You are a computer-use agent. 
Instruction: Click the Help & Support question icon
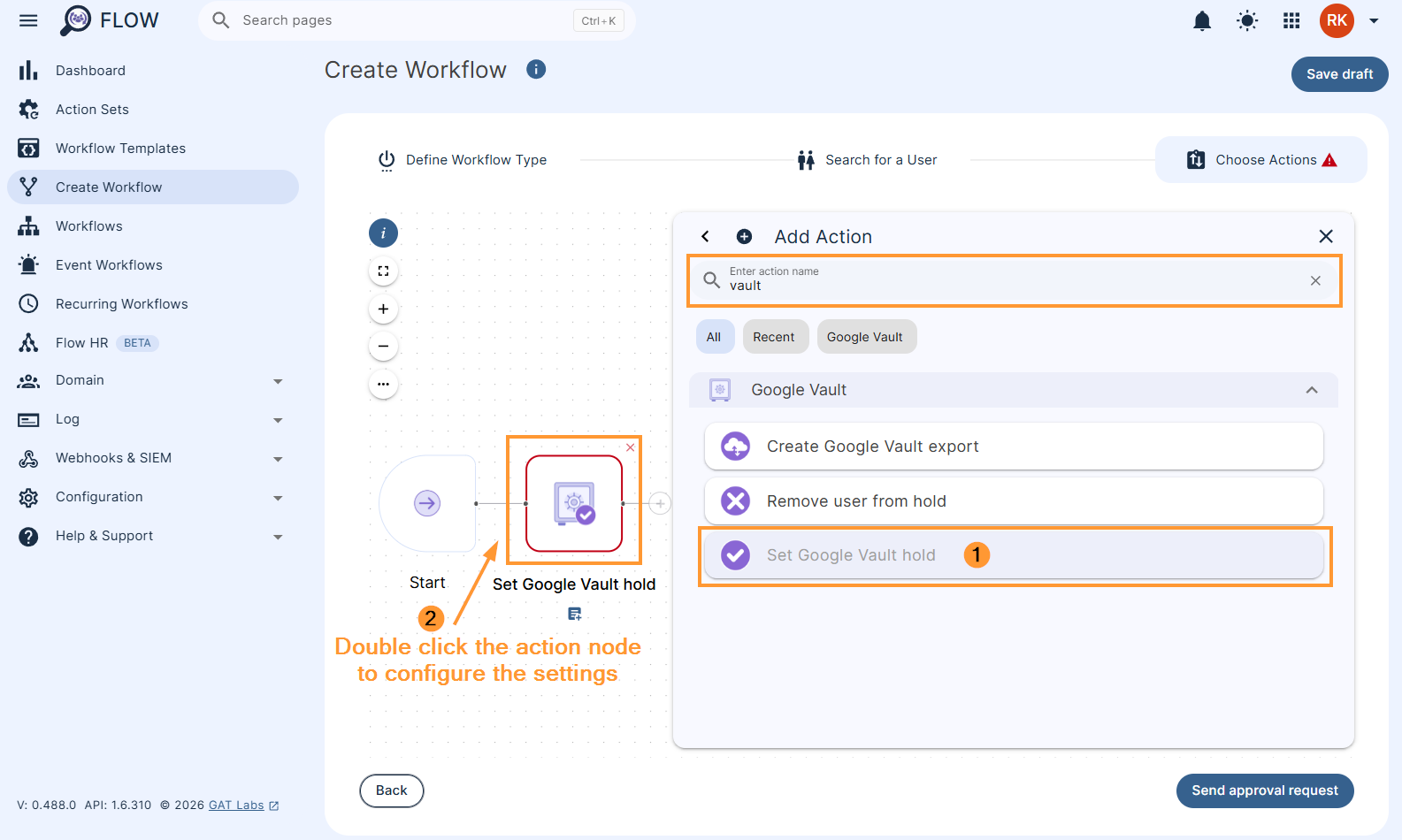28,536
